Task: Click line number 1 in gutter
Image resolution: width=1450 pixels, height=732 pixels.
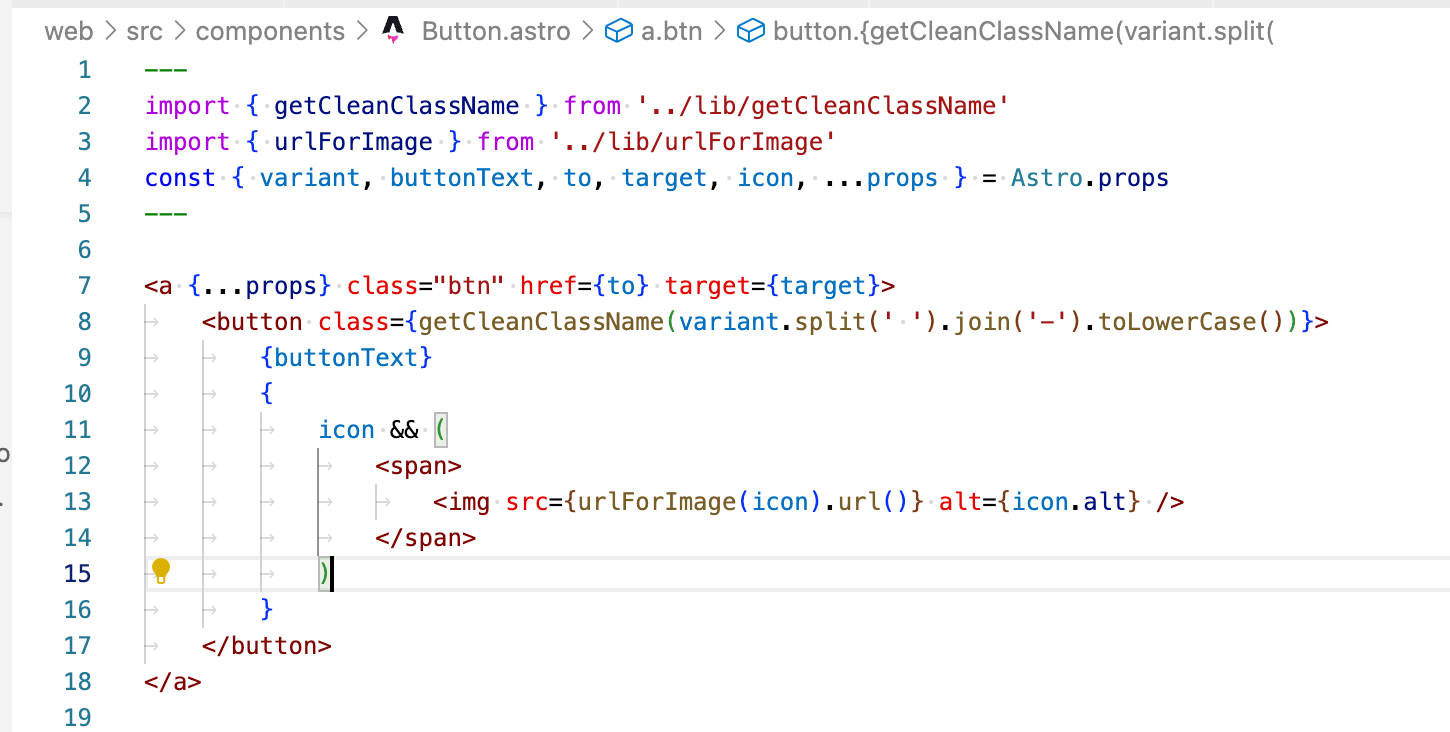Action: pos(84,70)
